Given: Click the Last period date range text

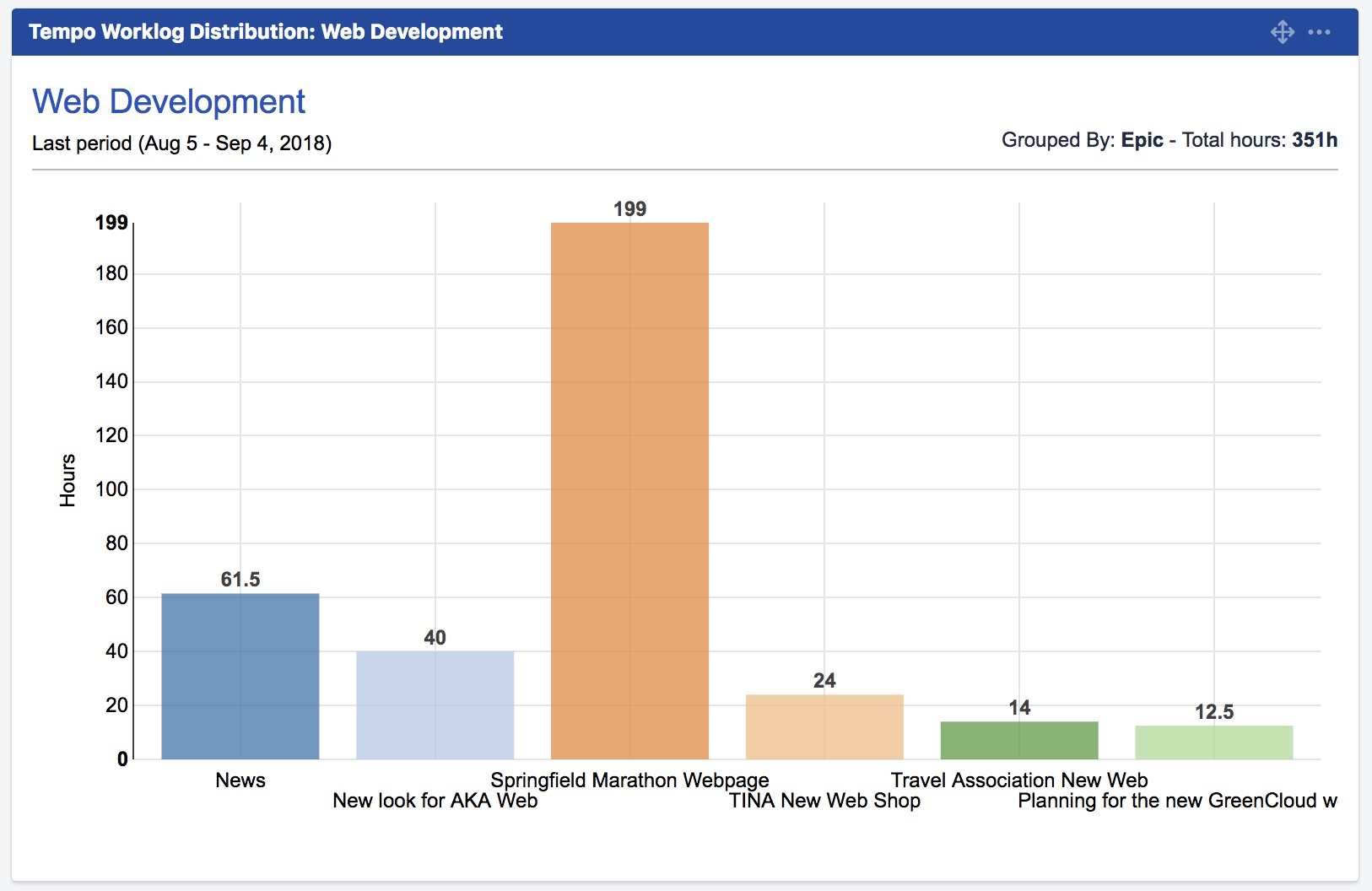Looking at the screenshot, I should (181, 143).
